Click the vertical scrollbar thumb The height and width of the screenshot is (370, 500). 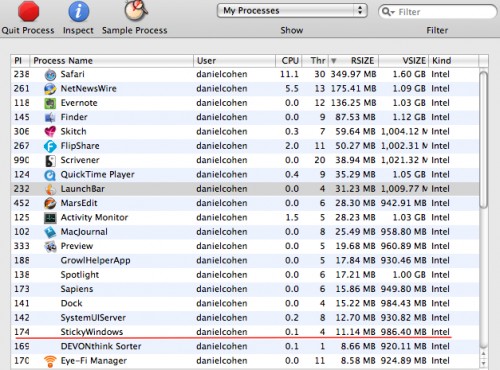tap(483, 140)
